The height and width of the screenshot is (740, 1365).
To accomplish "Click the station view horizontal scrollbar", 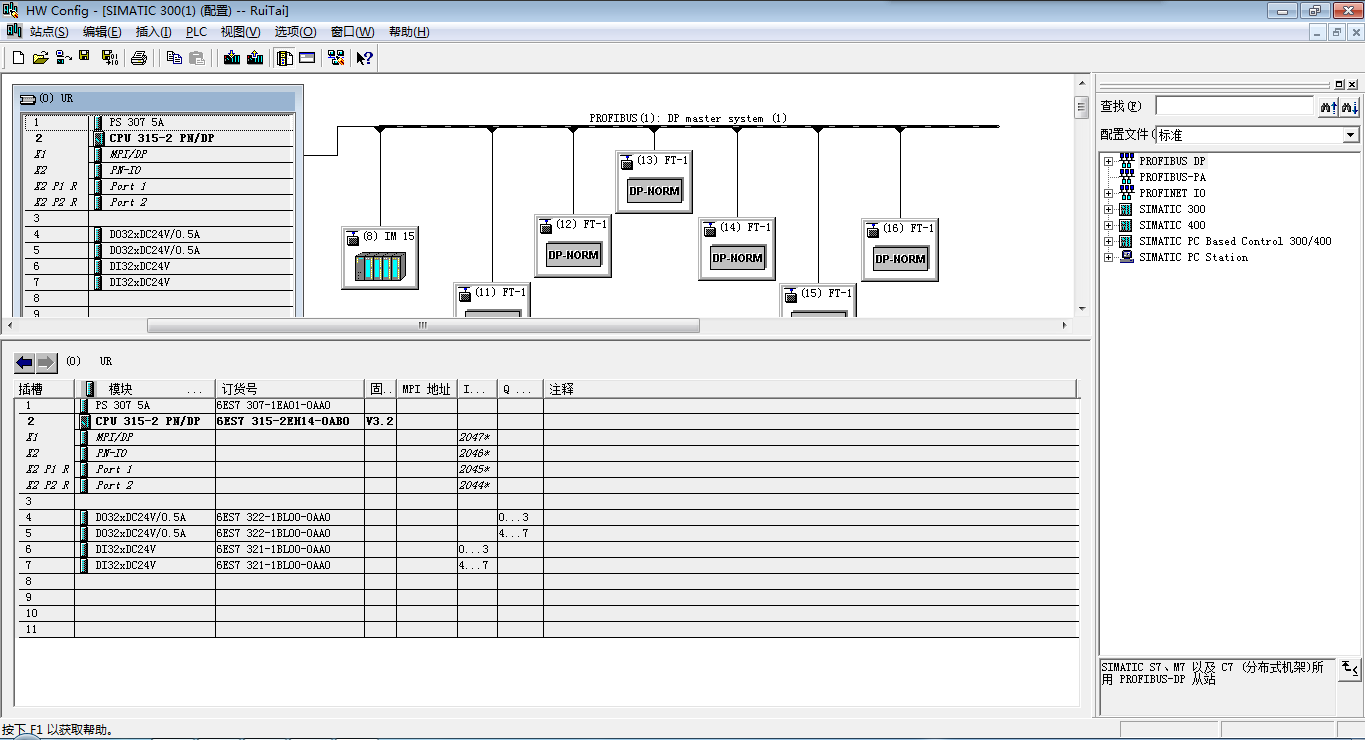I will click(423, 325).
